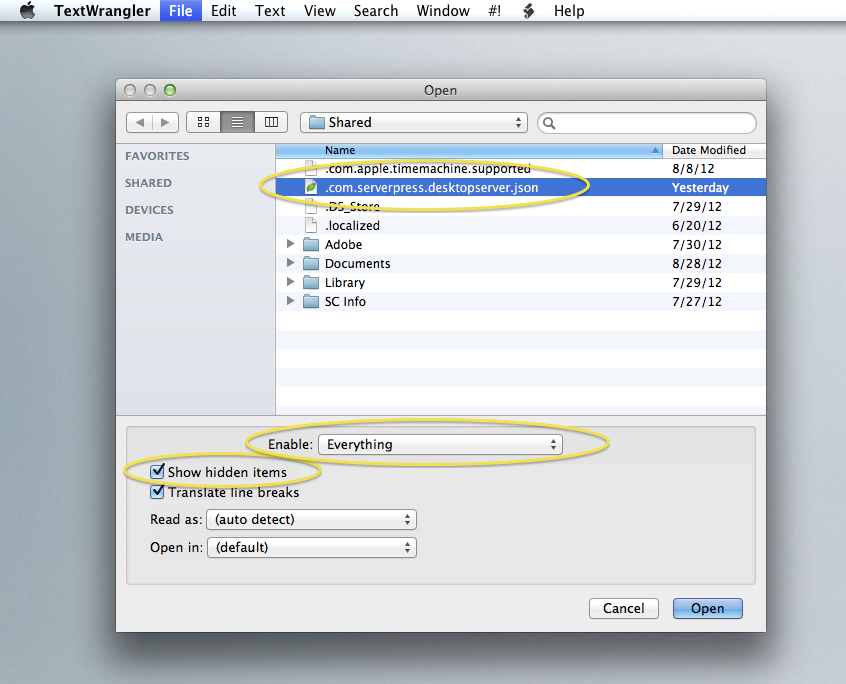The height and width of the screenshot is (684, 846).
Task: Click the Yesterday date cell
Action: coord(700,188)
